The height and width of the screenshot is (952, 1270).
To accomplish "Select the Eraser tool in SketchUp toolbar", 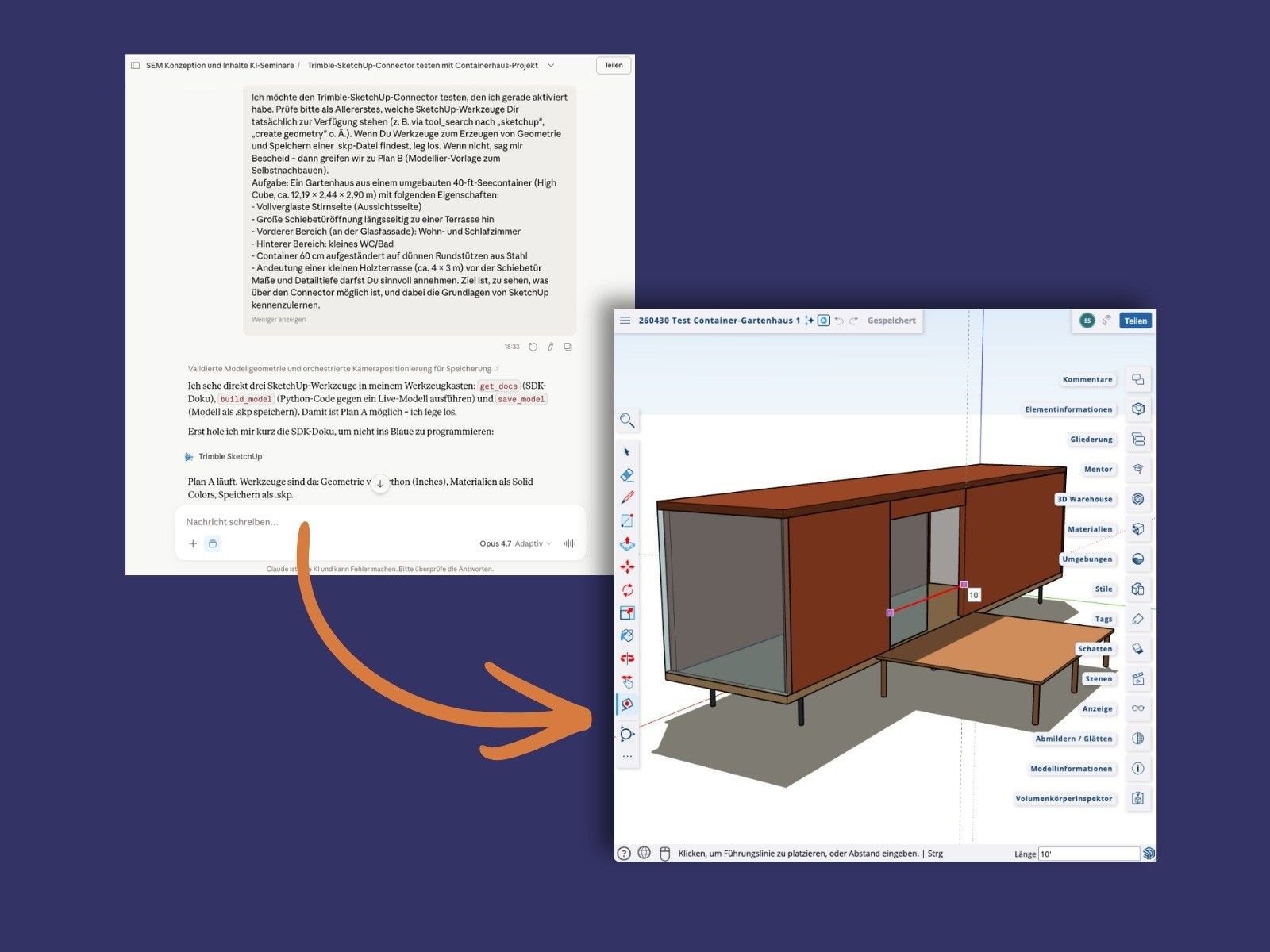I will click(x=627, y=474).
